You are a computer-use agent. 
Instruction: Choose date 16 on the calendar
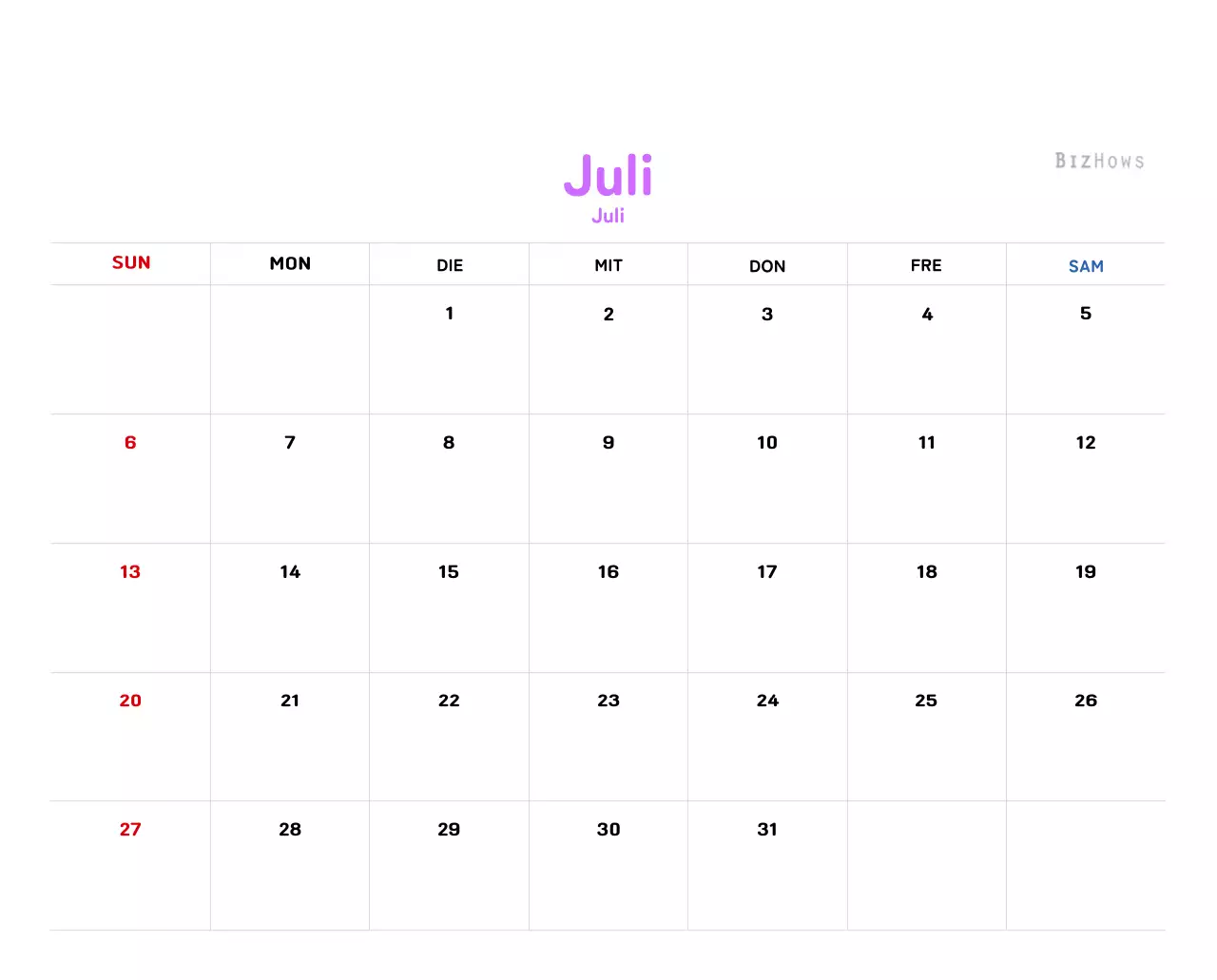point(608,572)
